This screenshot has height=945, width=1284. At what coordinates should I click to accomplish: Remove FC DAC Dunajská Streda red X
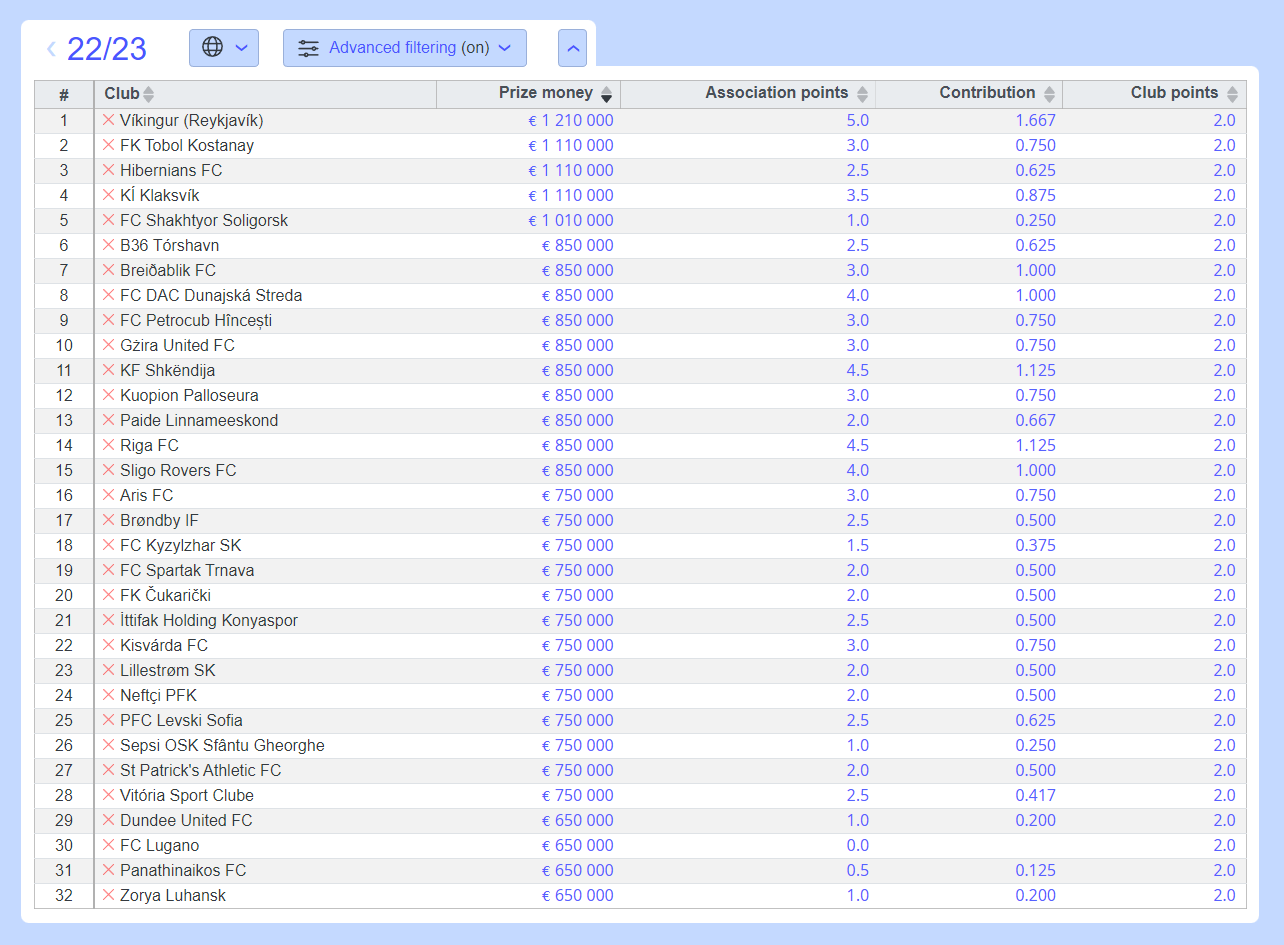pyautogui.click(x=109, y=295)
